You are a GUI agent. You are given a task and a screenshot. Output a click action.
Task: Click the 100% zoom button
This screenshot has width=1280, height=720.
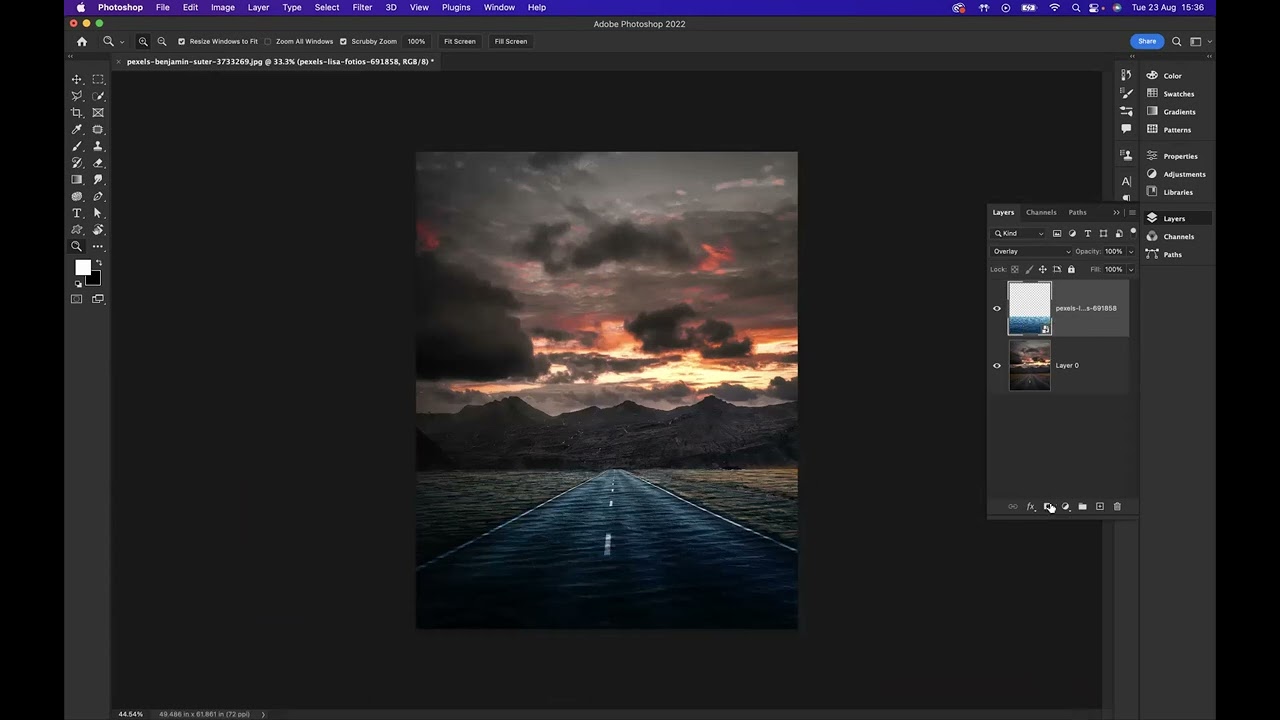(x=416, y=41)
